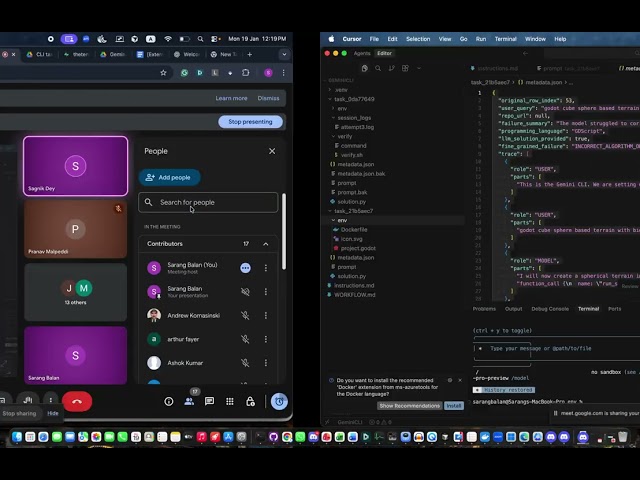Click the red end call button
Image resolution: width=640 pixels, height=480 pixels.
77,401
